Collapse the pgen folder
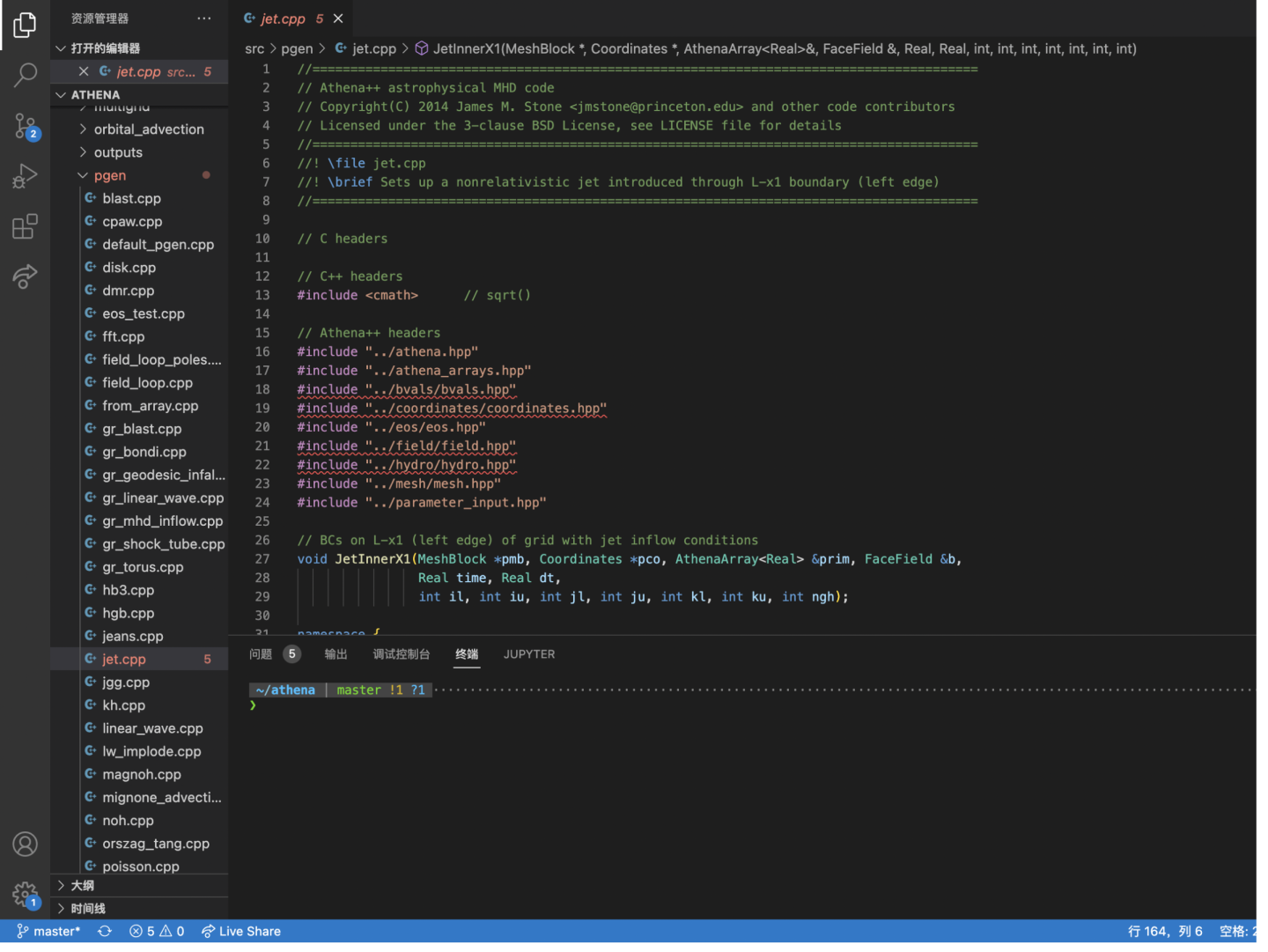The height and width of the screenshot is (952, 1268). click(x=109, y=175)
